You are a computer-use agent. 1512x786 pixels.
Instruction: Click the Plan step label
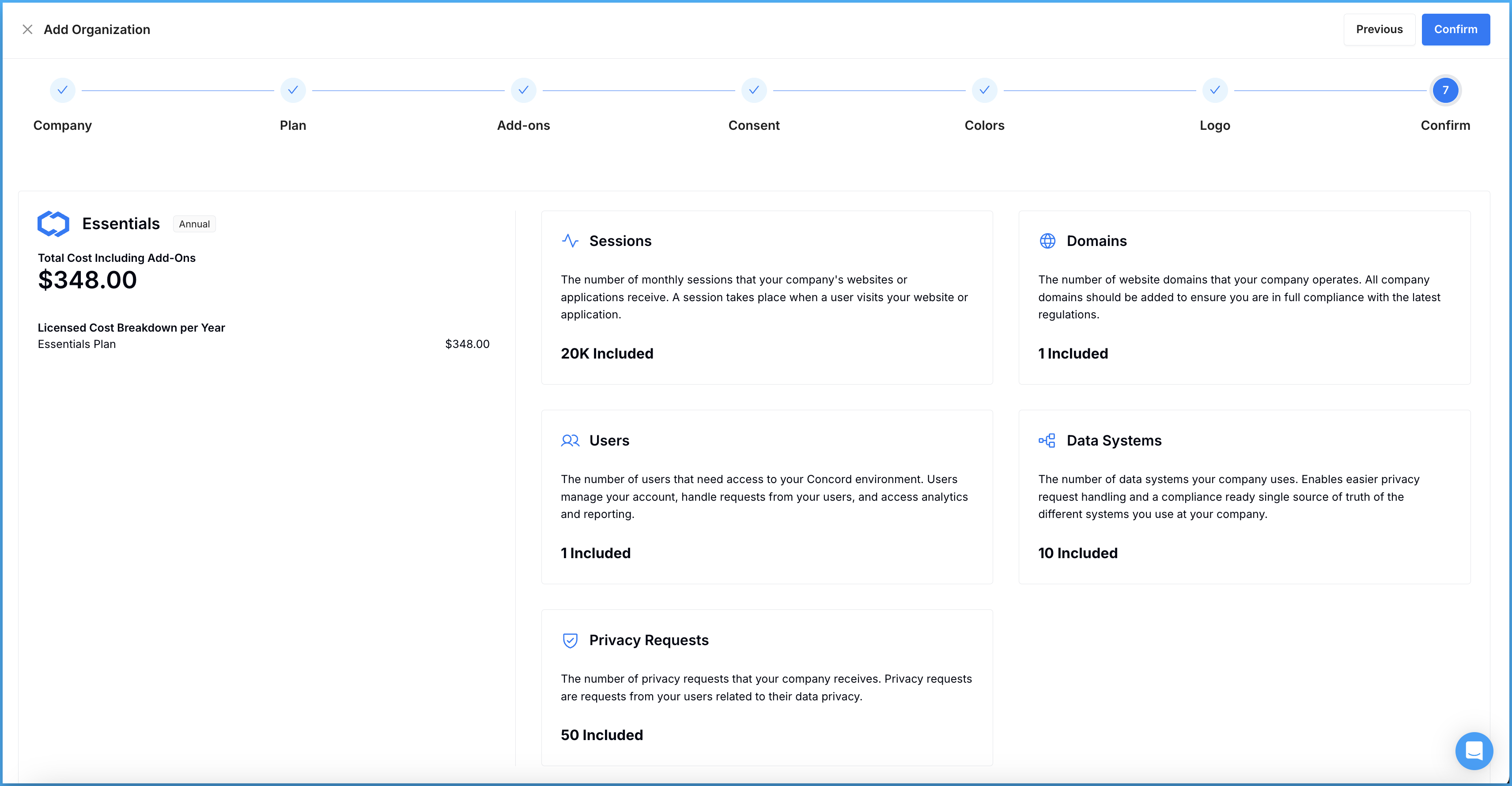(293, 125)
